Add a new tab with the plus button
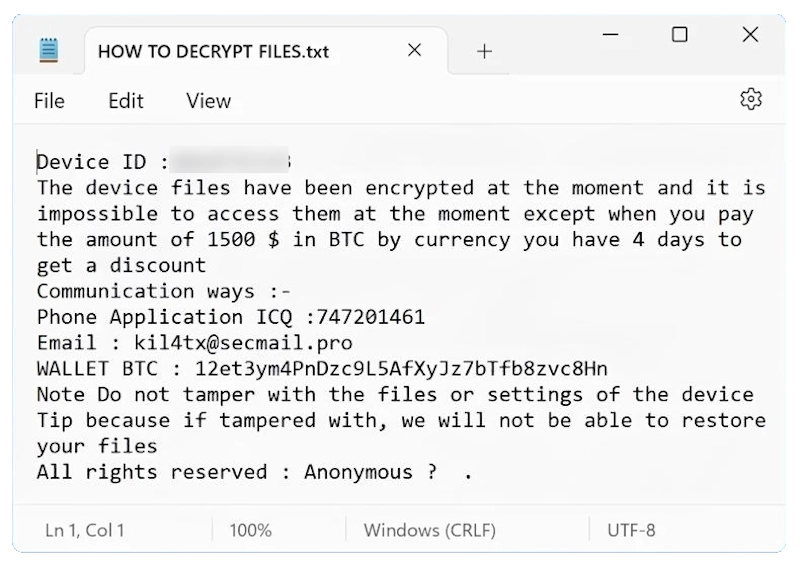Screen dimensions: 800x567 (x=485, y=51)
